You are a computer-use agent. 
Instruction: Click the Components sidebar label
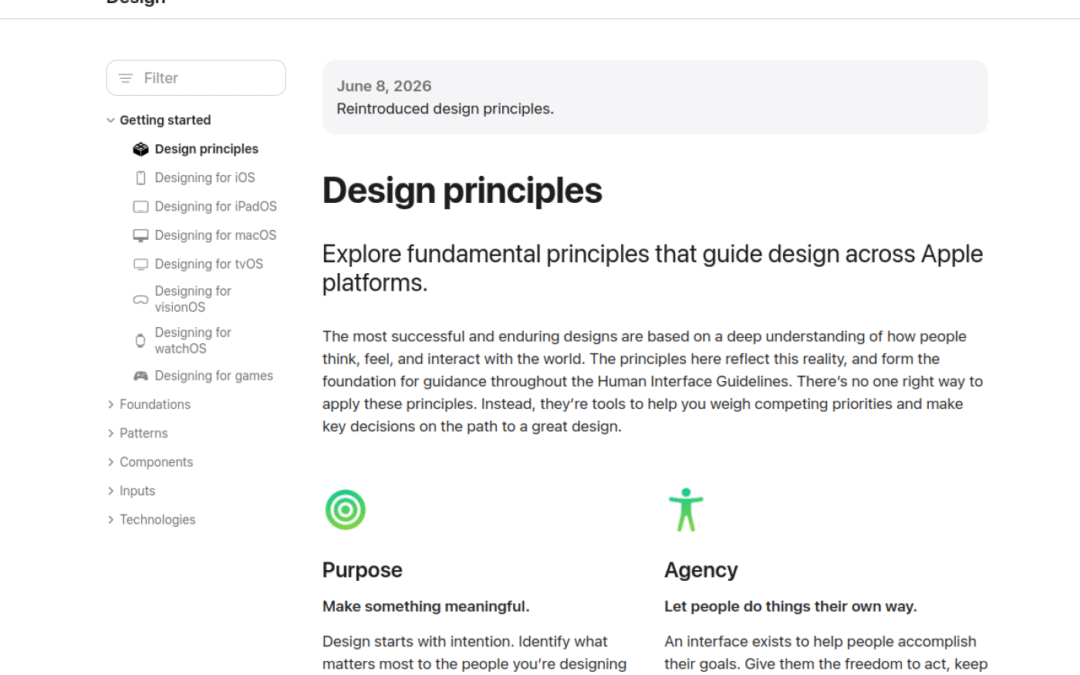(156, 462)
